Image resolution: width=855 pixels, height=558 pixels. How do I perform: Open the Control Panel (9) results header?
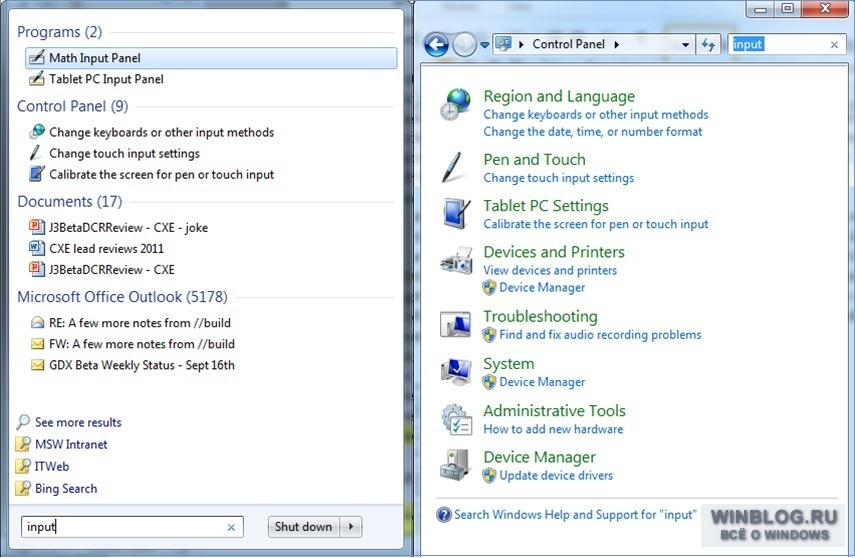(x=73, y=106)
